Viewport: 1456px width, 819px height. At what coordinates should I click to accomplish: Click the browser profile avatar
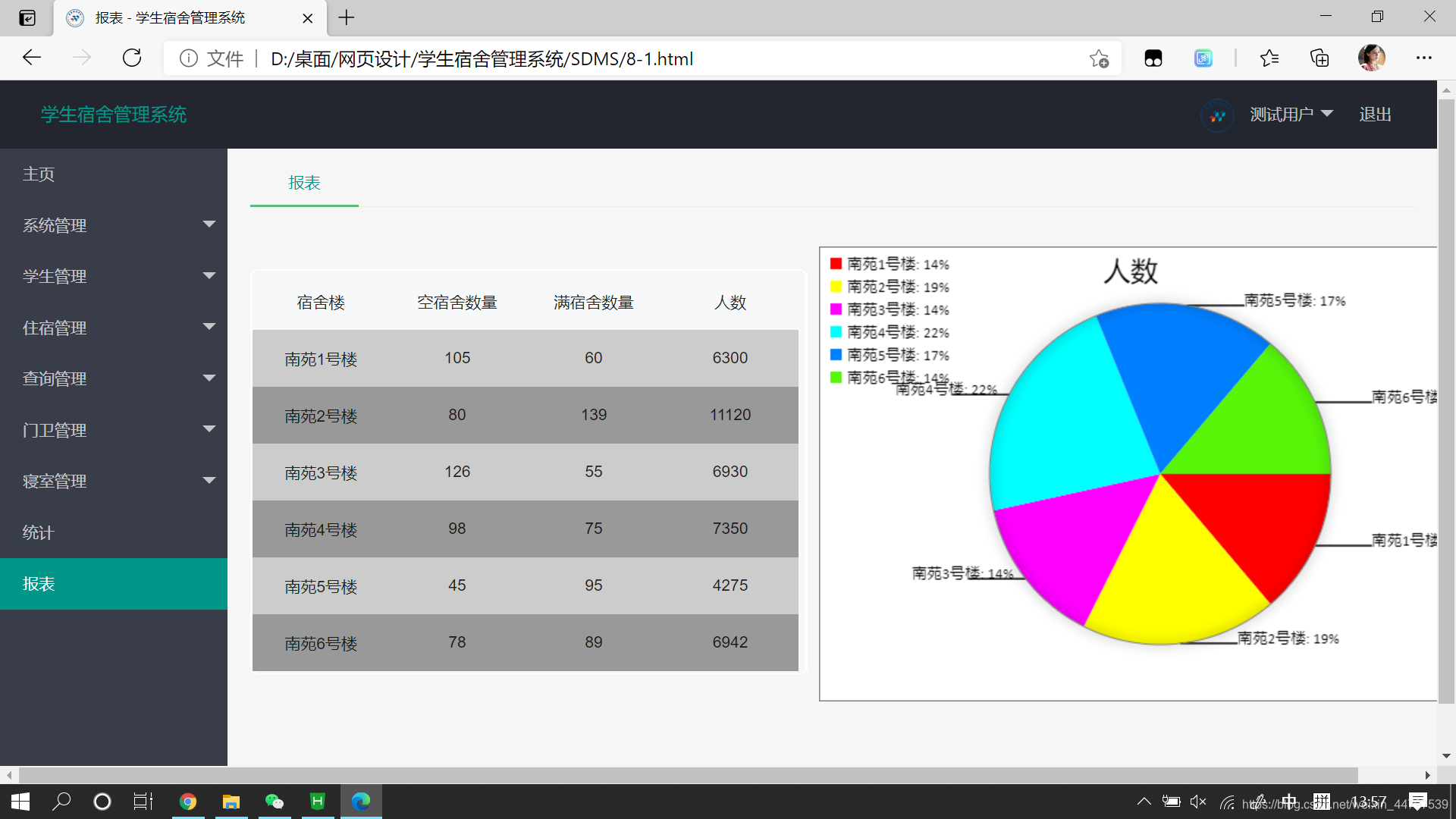[x=1371, y=58]
